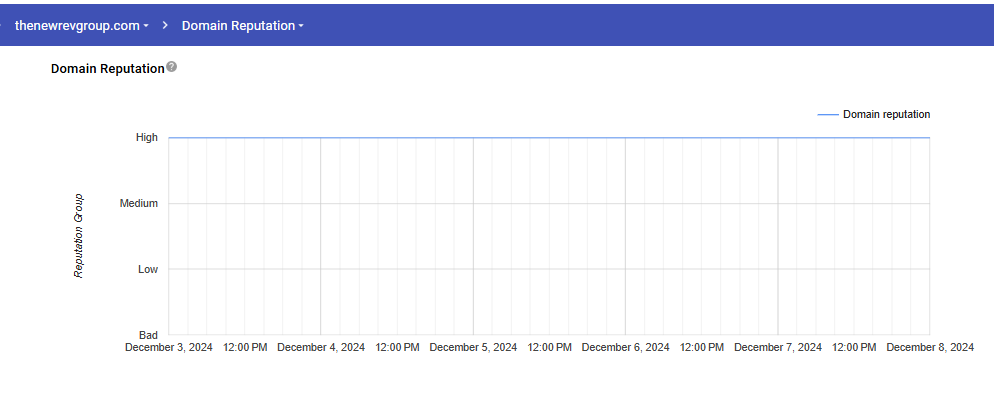Click the bold Domain Reputation section heading
The image size is (994, 402).
click(107, 69)
